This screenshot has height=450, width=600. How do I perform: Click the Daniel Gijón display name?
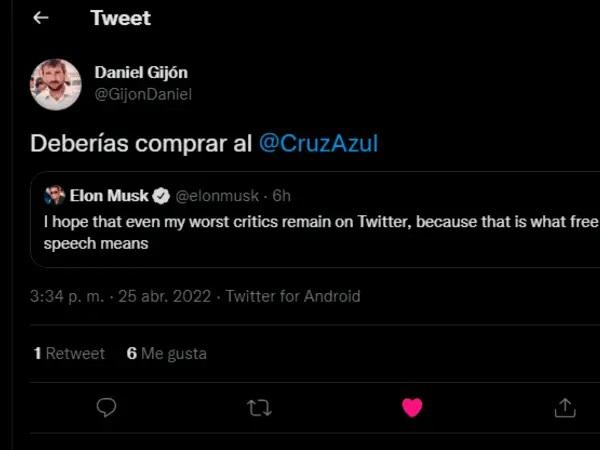click(141, 72)
